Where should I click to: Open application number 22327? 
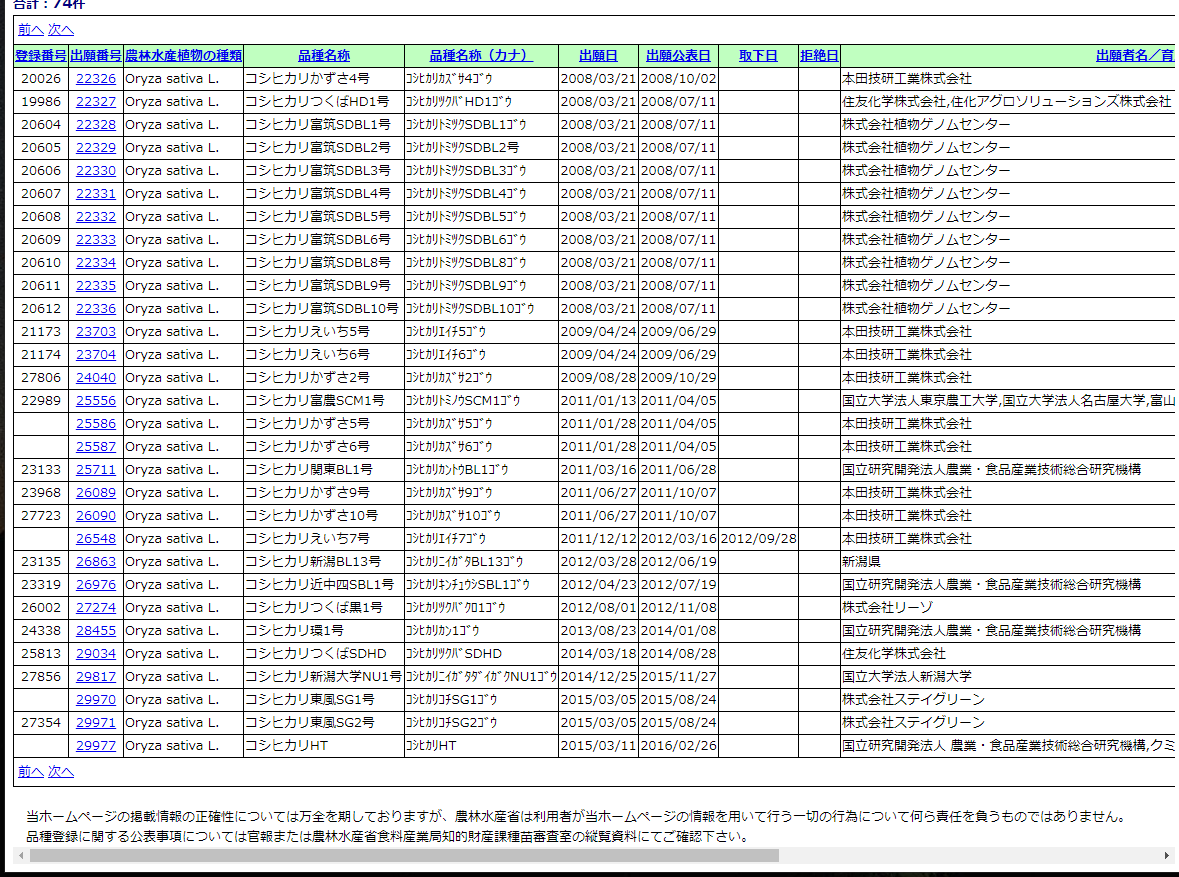coord(95,102)
